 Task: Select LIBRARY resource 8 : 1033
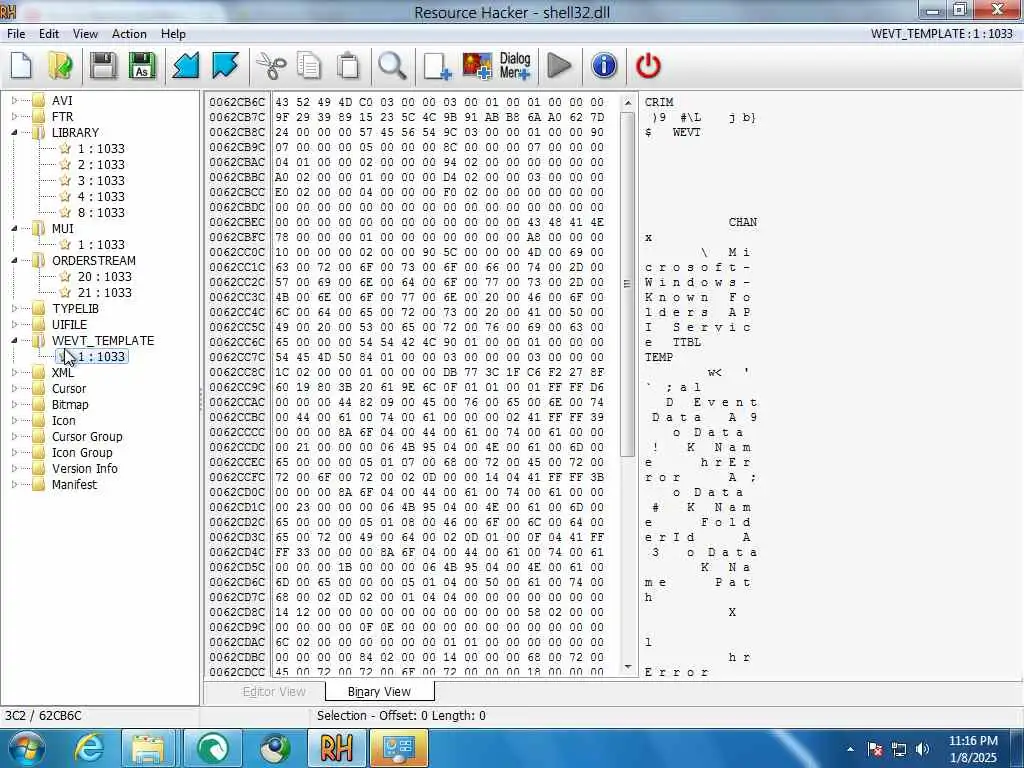click(x=101, y=213)
